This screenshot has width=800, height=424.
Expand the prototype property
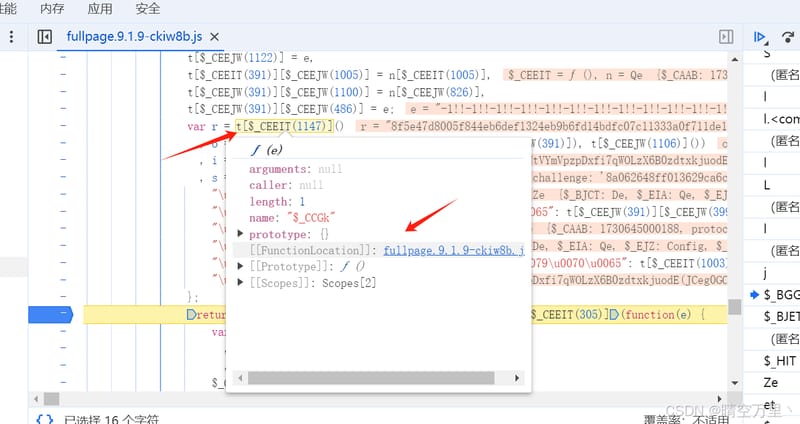point(240,234)
